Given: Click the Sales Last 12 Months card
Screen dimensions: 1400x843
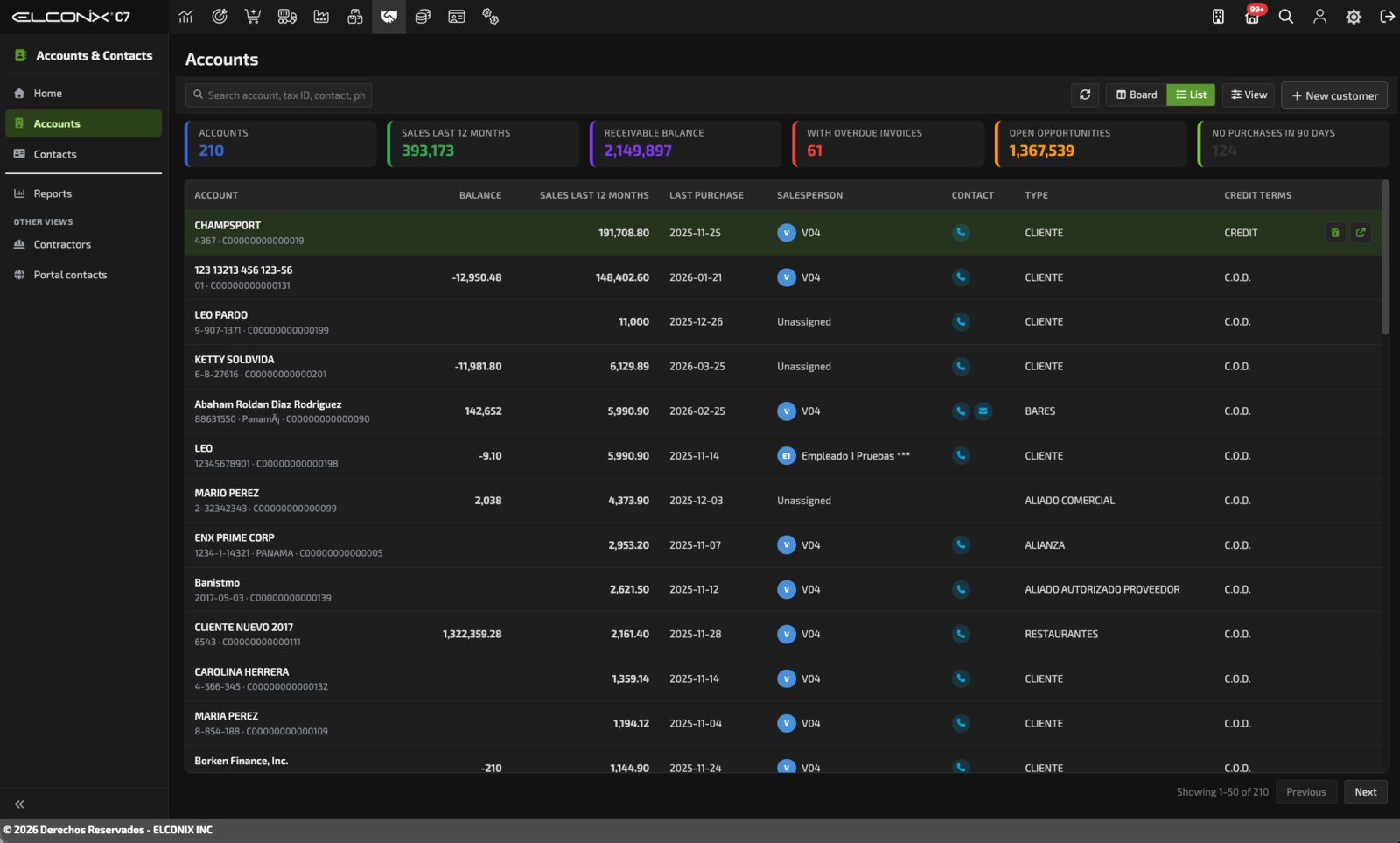Looking at the screenshot, I should tap(483, 144).
